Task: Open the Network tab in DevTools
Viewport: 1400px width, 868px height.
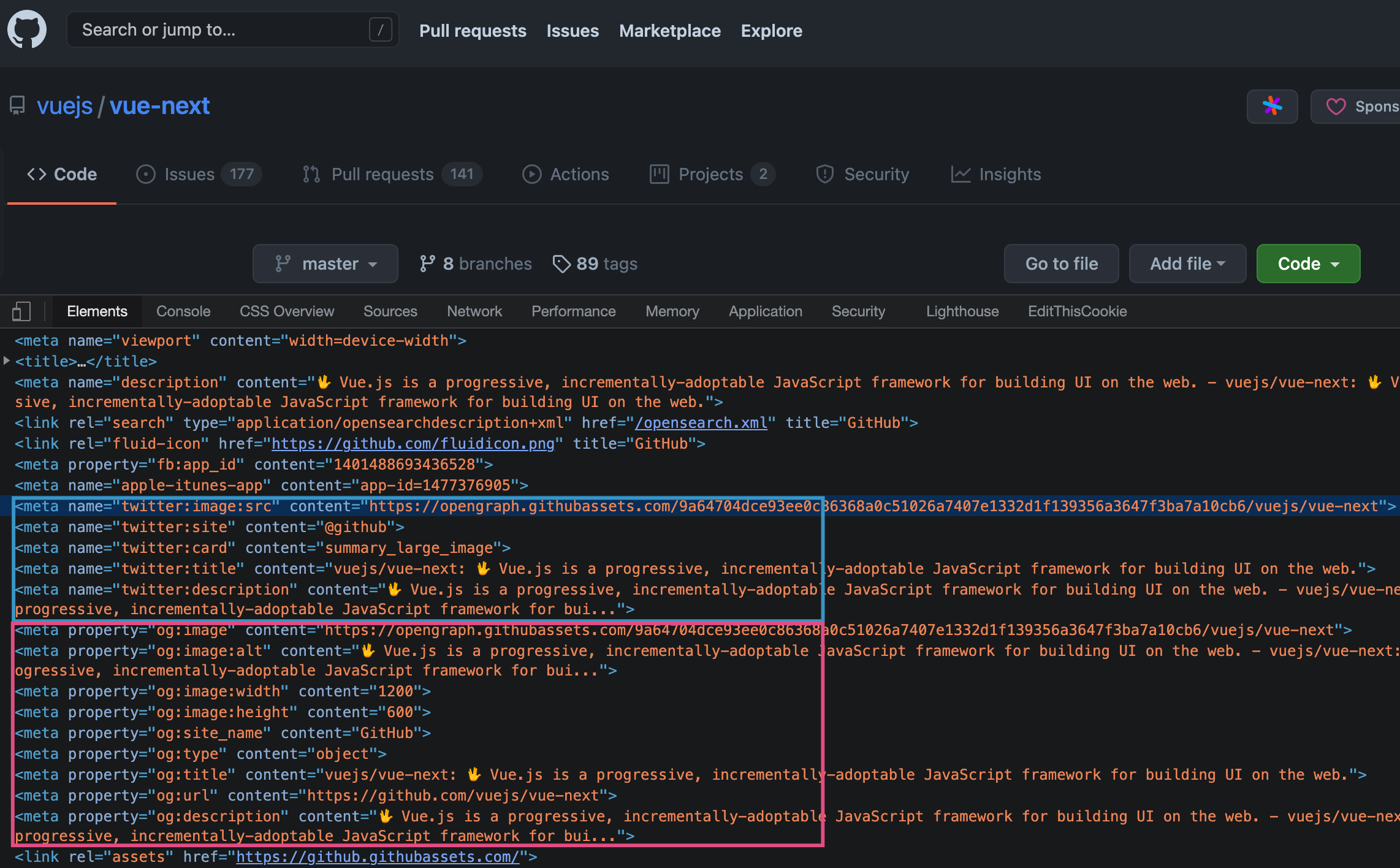Action: 474,311
